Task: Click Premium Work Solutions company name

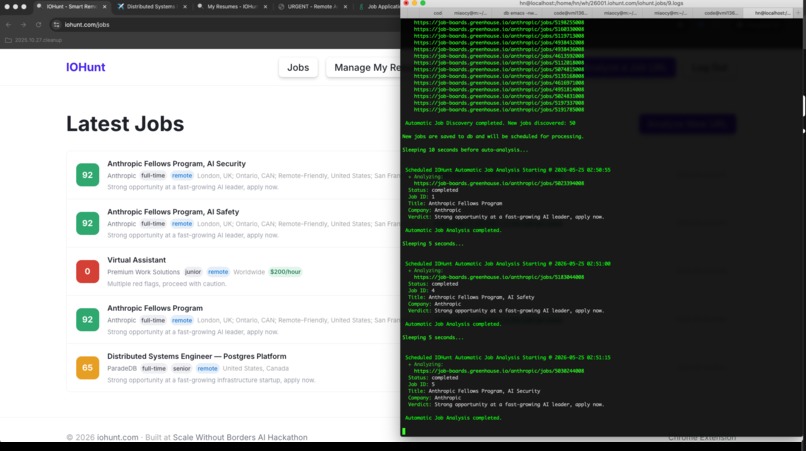Action: [x=143, y=272]
